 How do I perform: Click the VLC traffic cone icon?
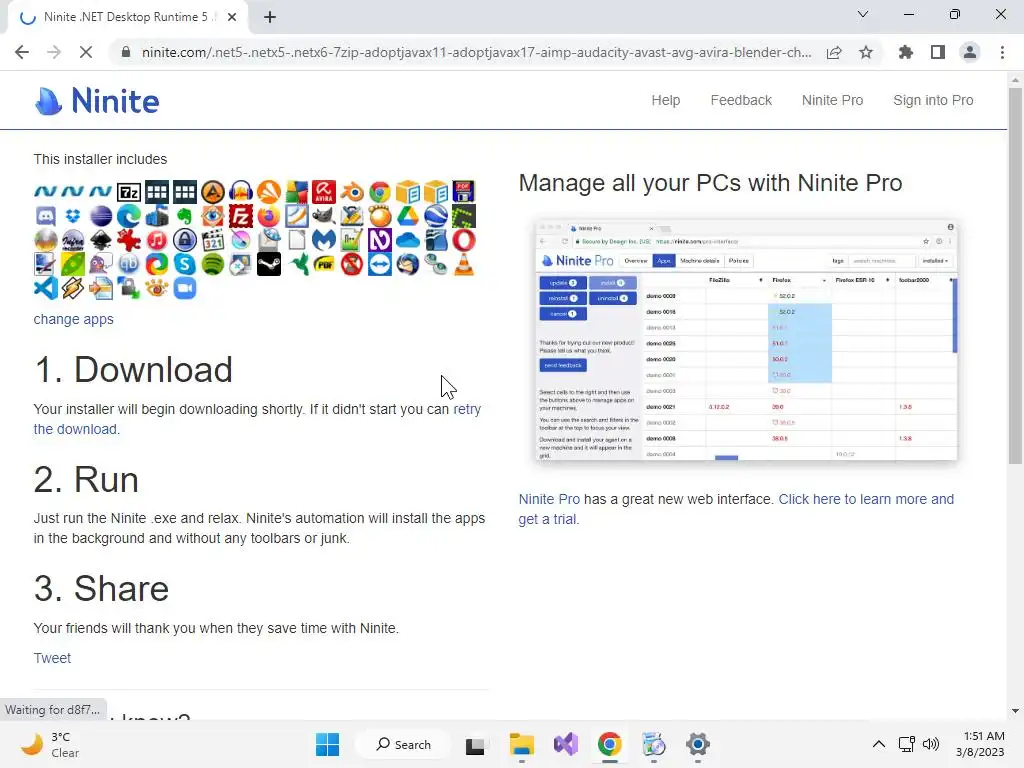point(464,264)
